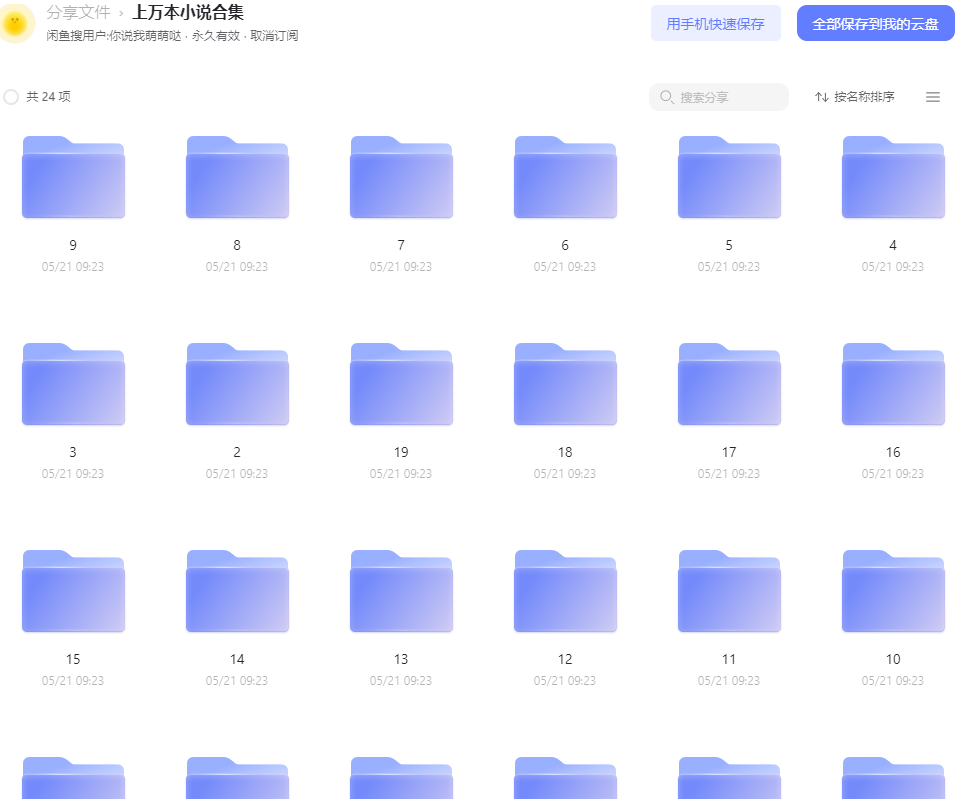955x799 pixels.
Task: Open folder 2
Action: tap(237, 384)
